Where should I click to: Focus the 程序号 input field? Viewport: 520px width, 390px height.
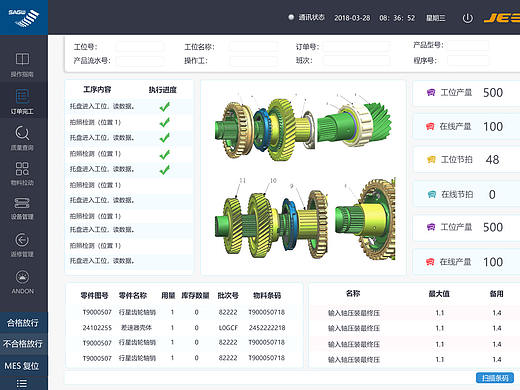point(468,61)
